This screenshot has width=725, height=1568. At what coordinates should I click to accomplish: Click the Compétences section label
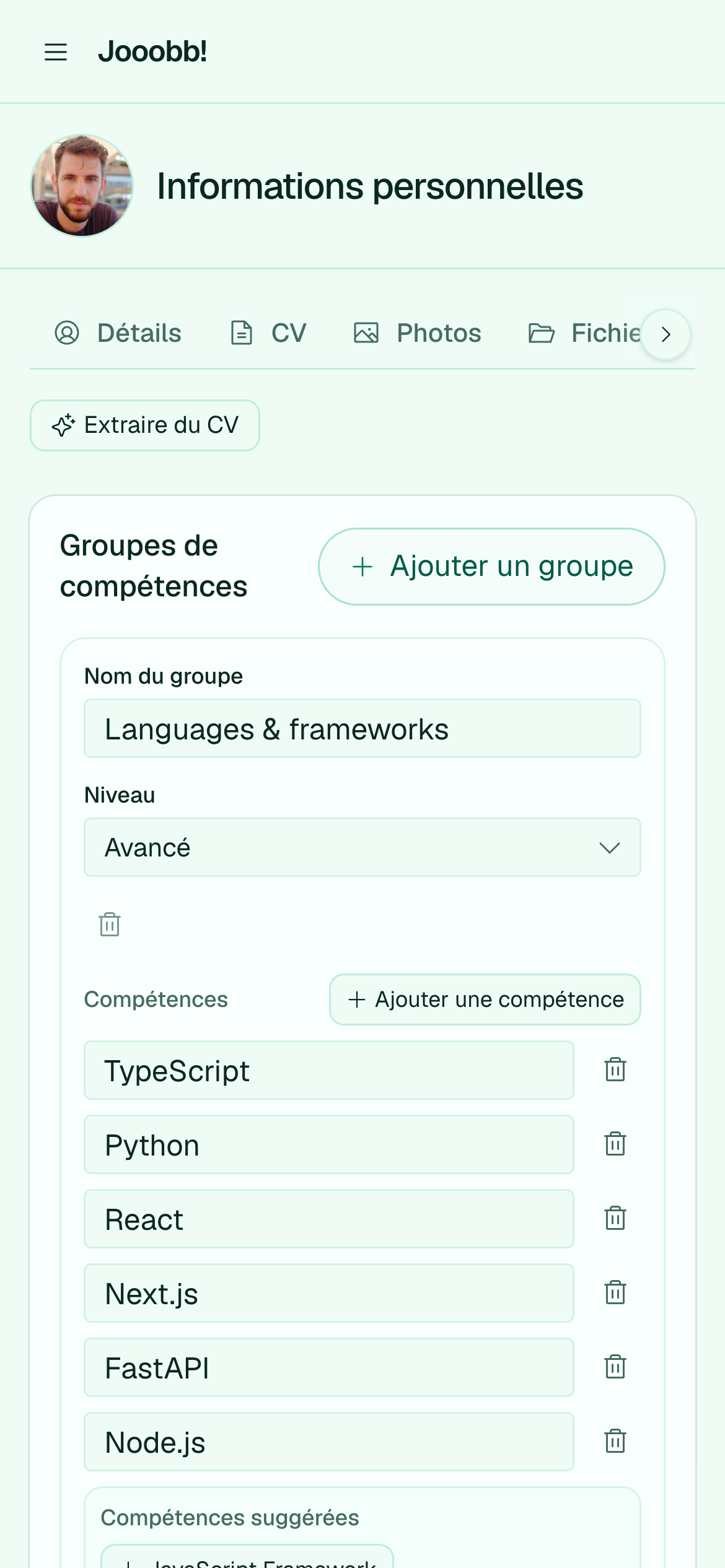156,1000
